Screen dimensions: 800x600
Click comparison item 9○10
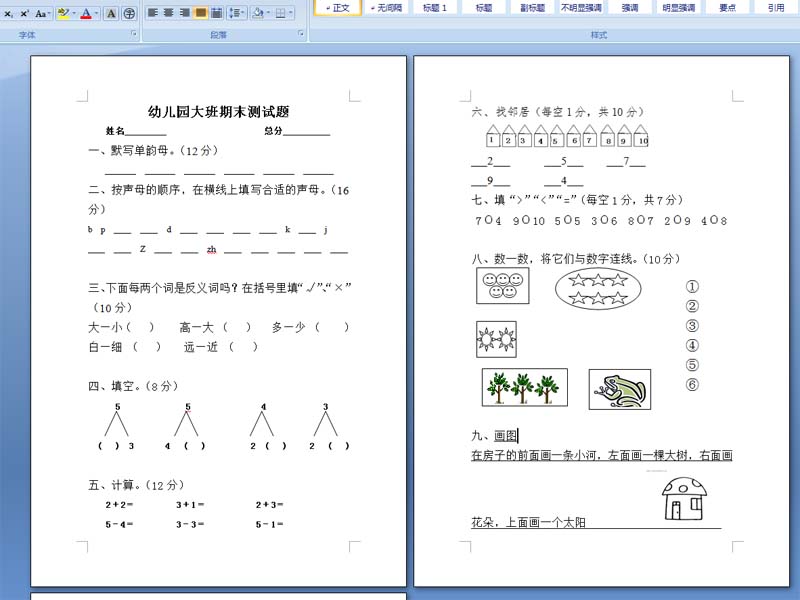tap(529, 220)
